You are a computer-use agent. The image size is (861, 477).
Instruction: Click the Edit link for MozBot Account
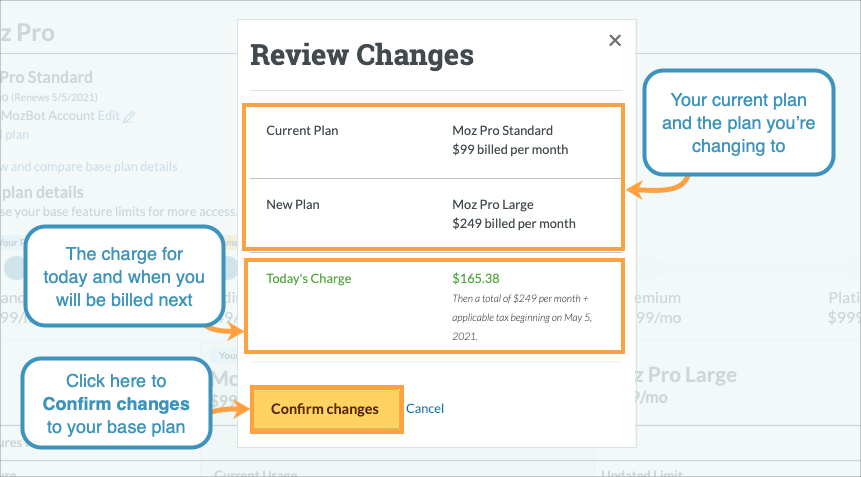click(x=109, y=116)
